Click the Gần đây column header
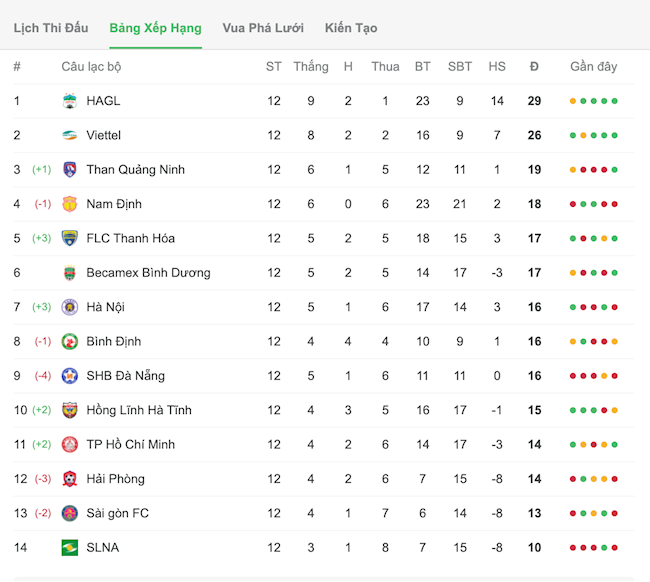Image resolution: width=650 pixels, height=582 pixels. (x=594, y=67)
